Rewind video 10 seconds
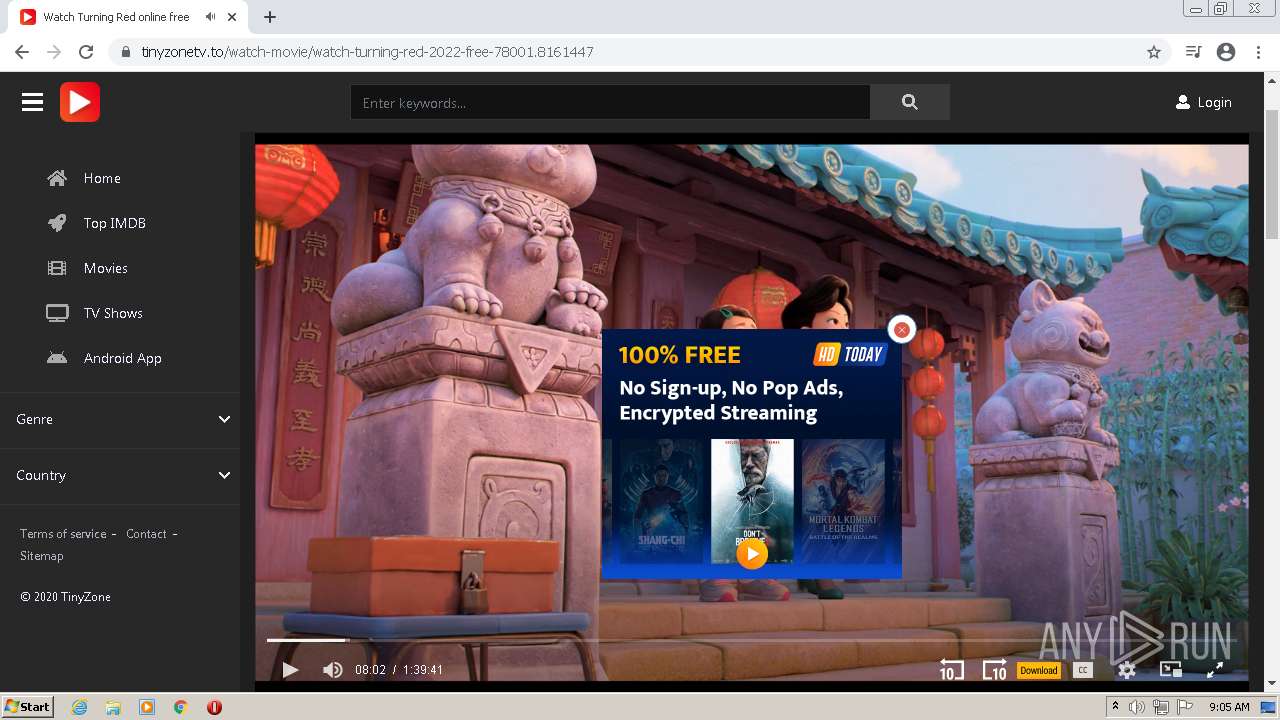The image size is (1280, 720). click(951, 670)
